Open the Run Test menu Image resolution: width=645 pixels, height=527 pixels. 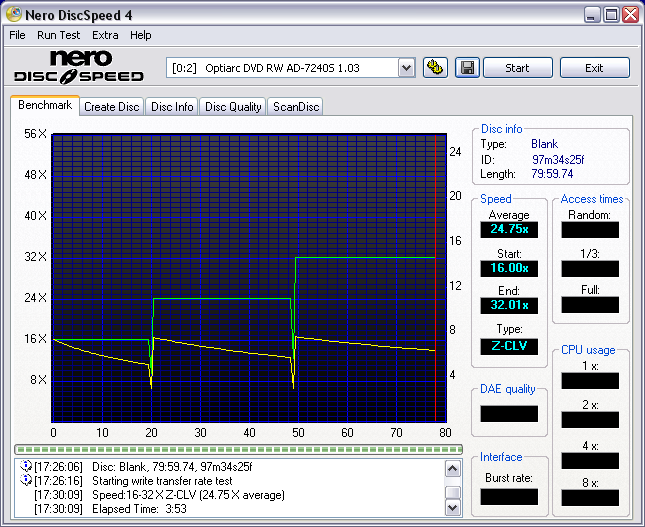coord(58,35)
